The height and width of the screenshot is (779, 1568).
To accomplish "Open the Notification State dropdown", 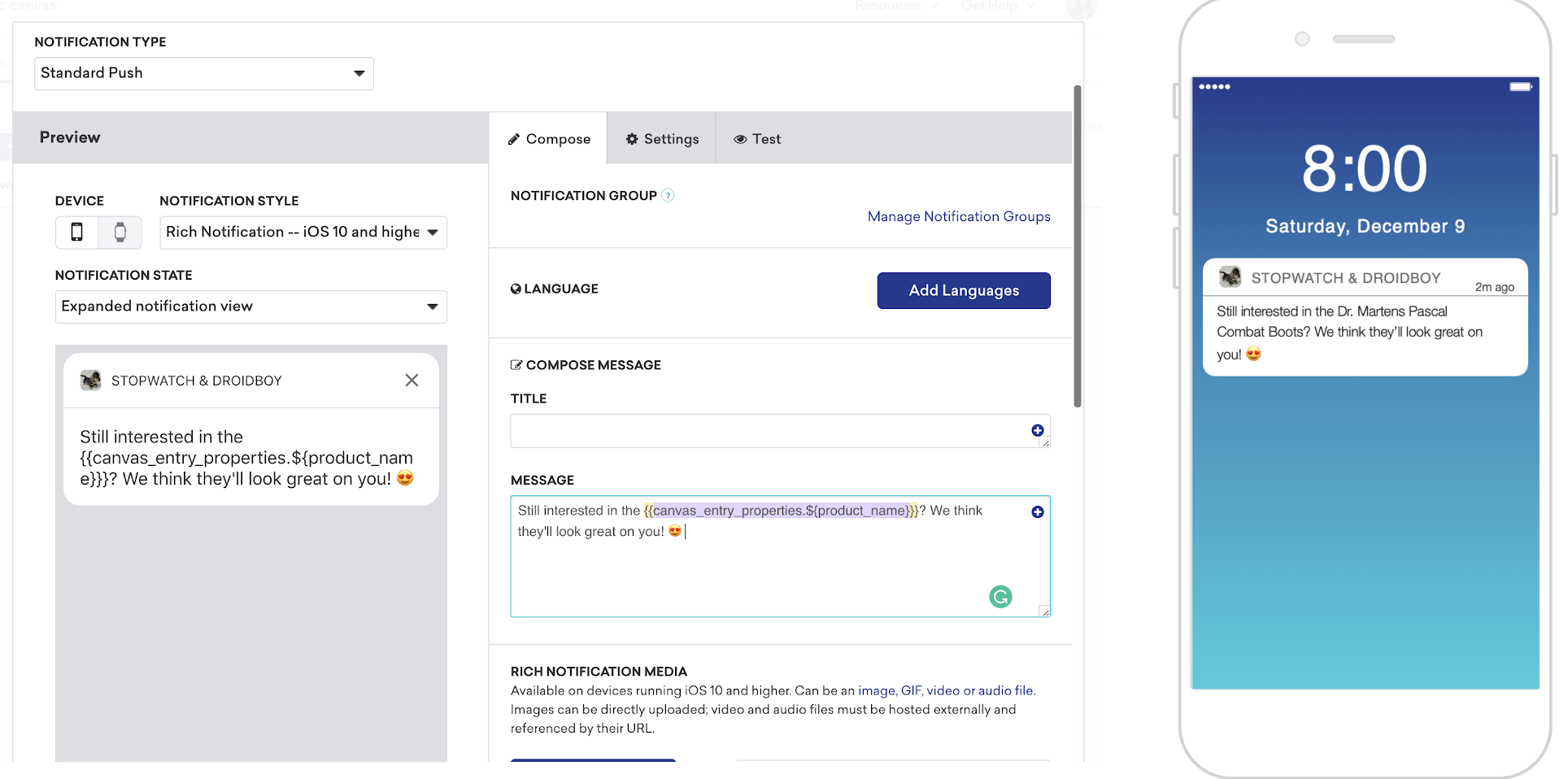I will tap(251, 307).
